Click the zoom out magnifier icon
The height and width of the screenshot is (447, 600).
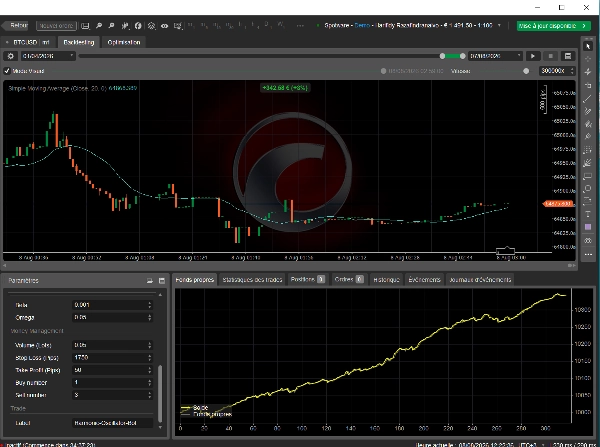111,26
